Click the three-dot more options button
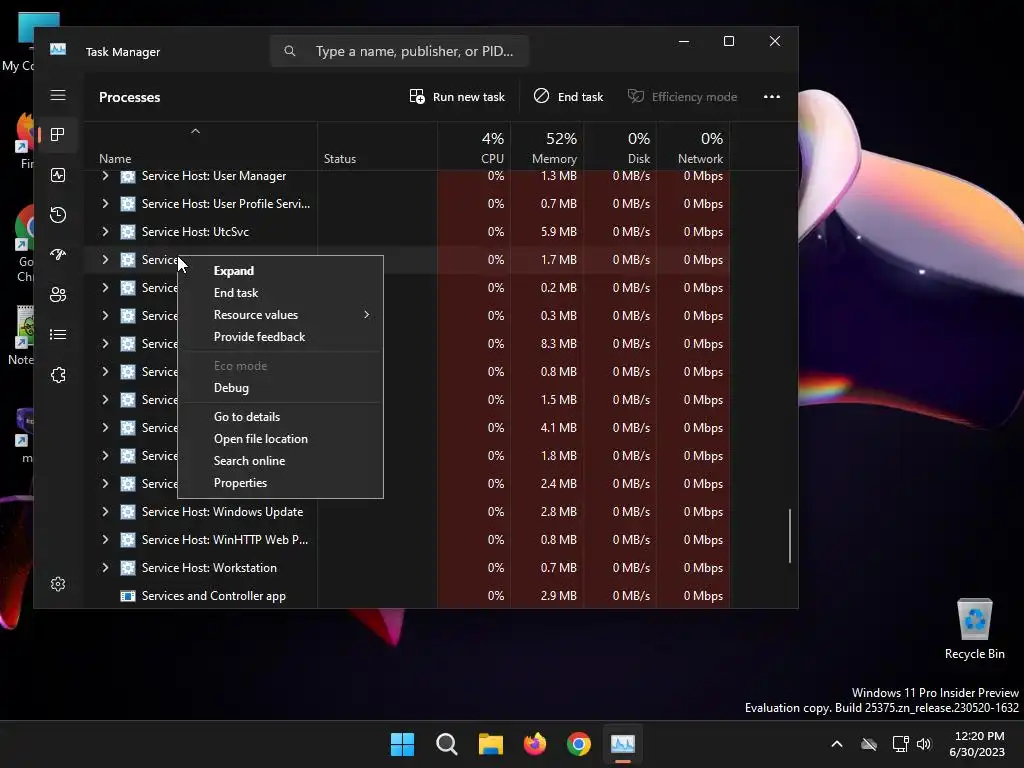Image resolution: width=1024 pixels, height=768 pixels. tap(772, 97)
